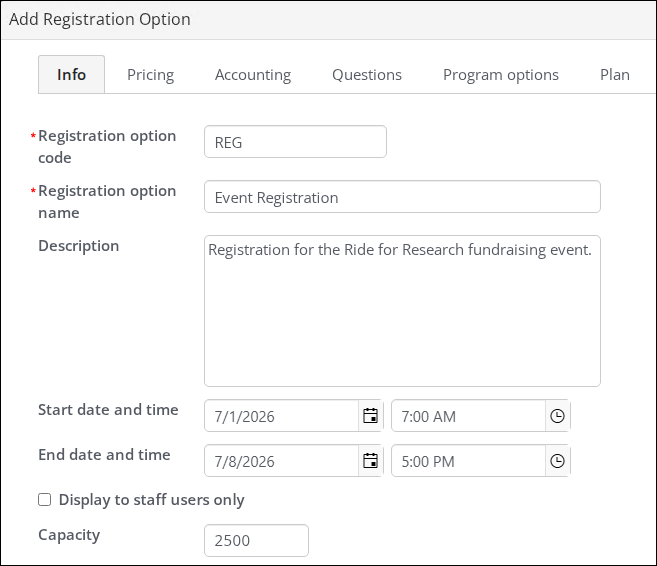Switch to the Pricing tab

click(150, 75)
